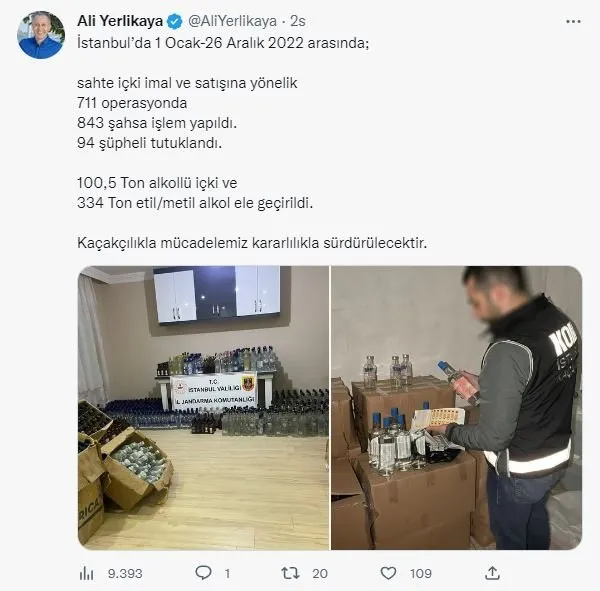Click the view analytics bar chart icon

[x=86, y=573]
